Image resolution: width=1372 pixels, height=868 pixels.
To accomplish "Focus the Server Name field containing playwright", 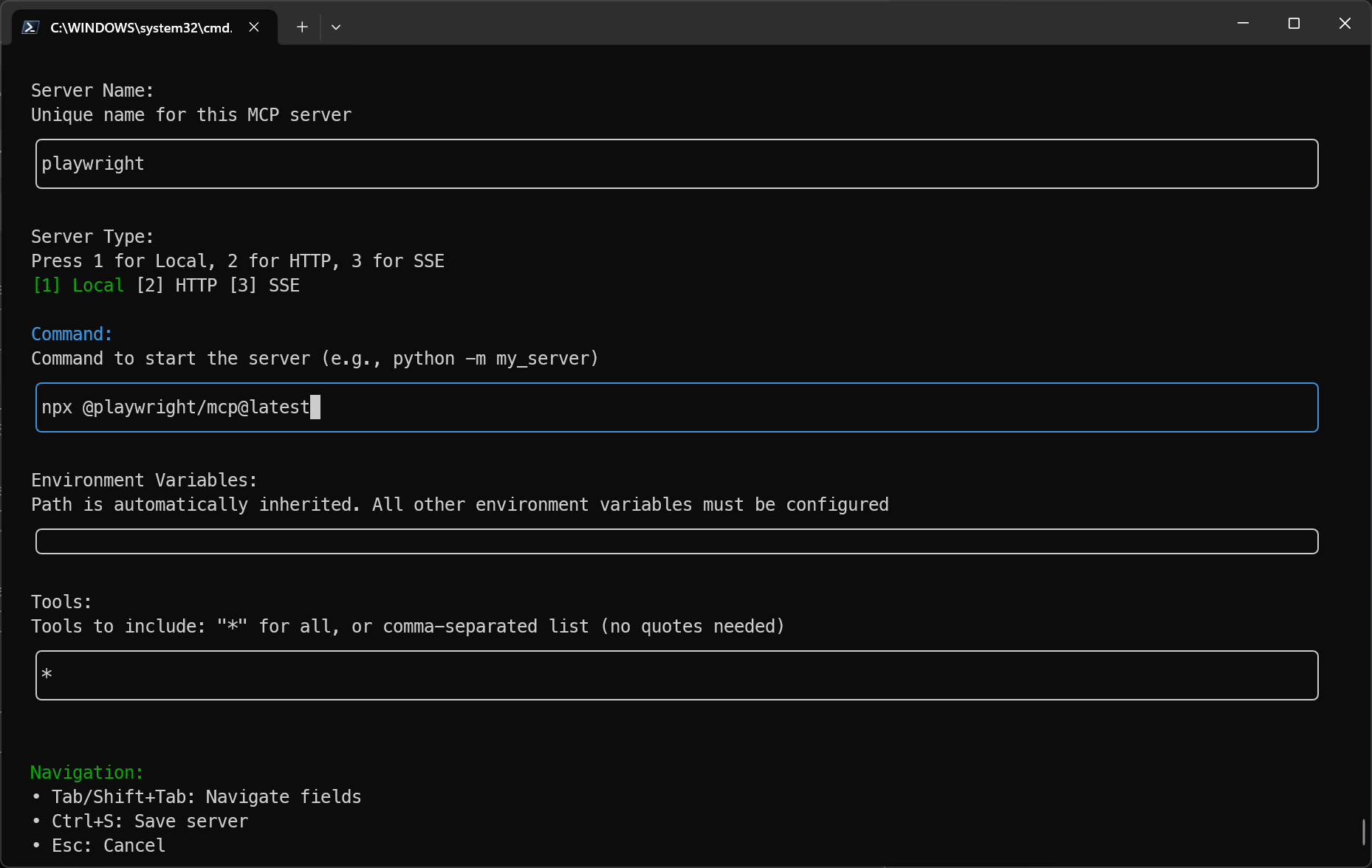I will pos(676,164).
